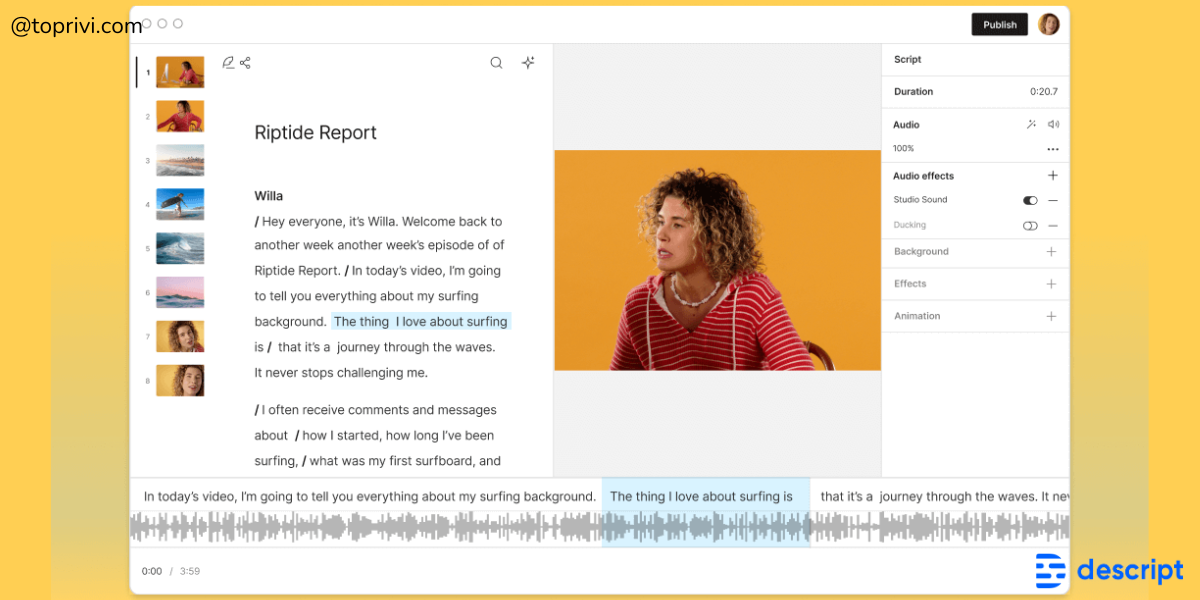
Task: Click the script line 'It never stops challenging me.'
Action: [x=341, y=373]
